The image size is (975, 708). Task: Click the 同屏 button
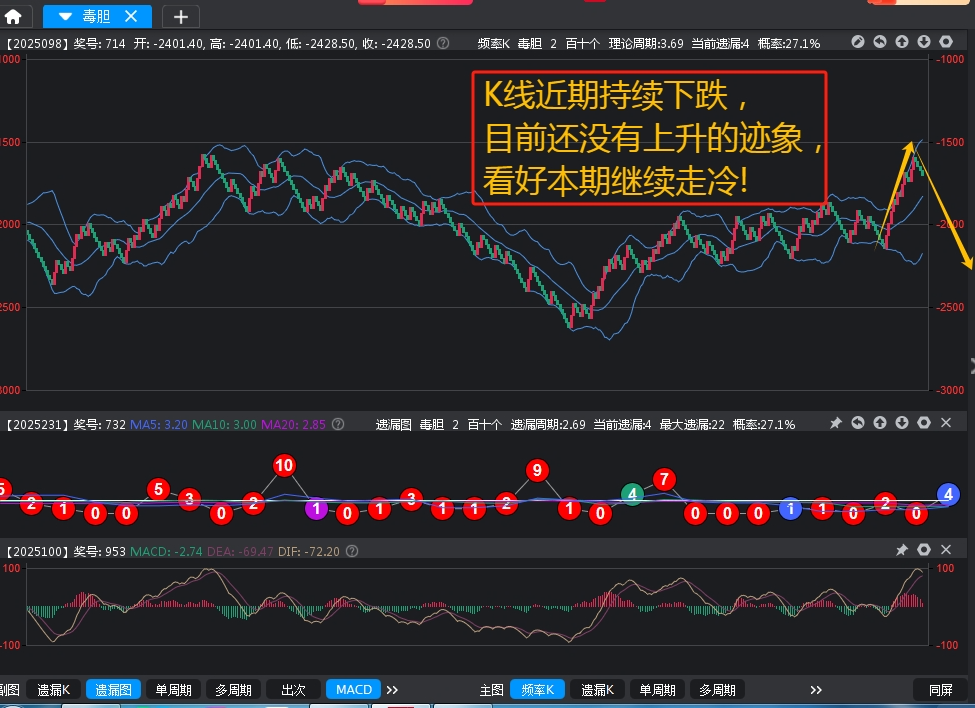pyautogui.click(x=940, y=689)
